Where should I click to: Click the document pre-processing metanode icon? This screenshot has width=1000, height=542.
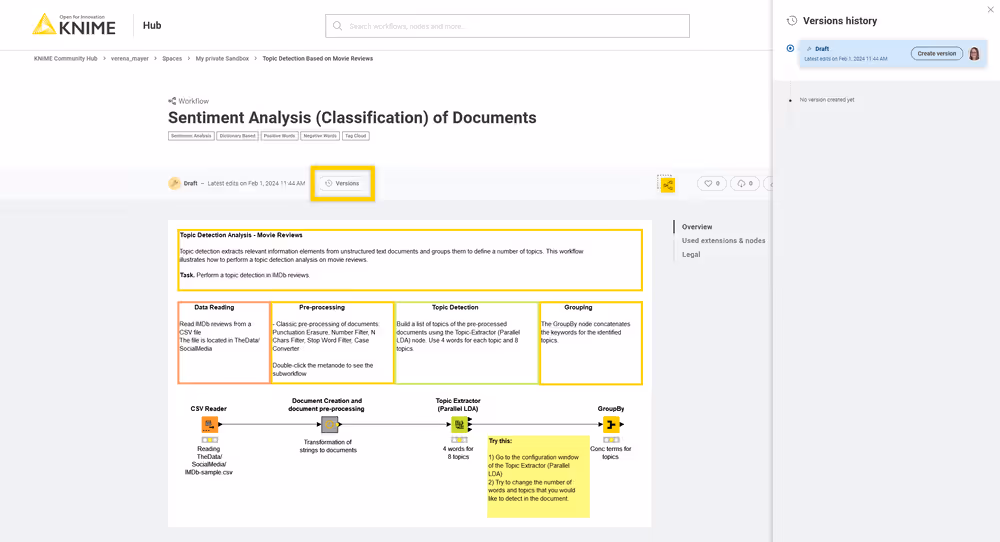[329, 425]
